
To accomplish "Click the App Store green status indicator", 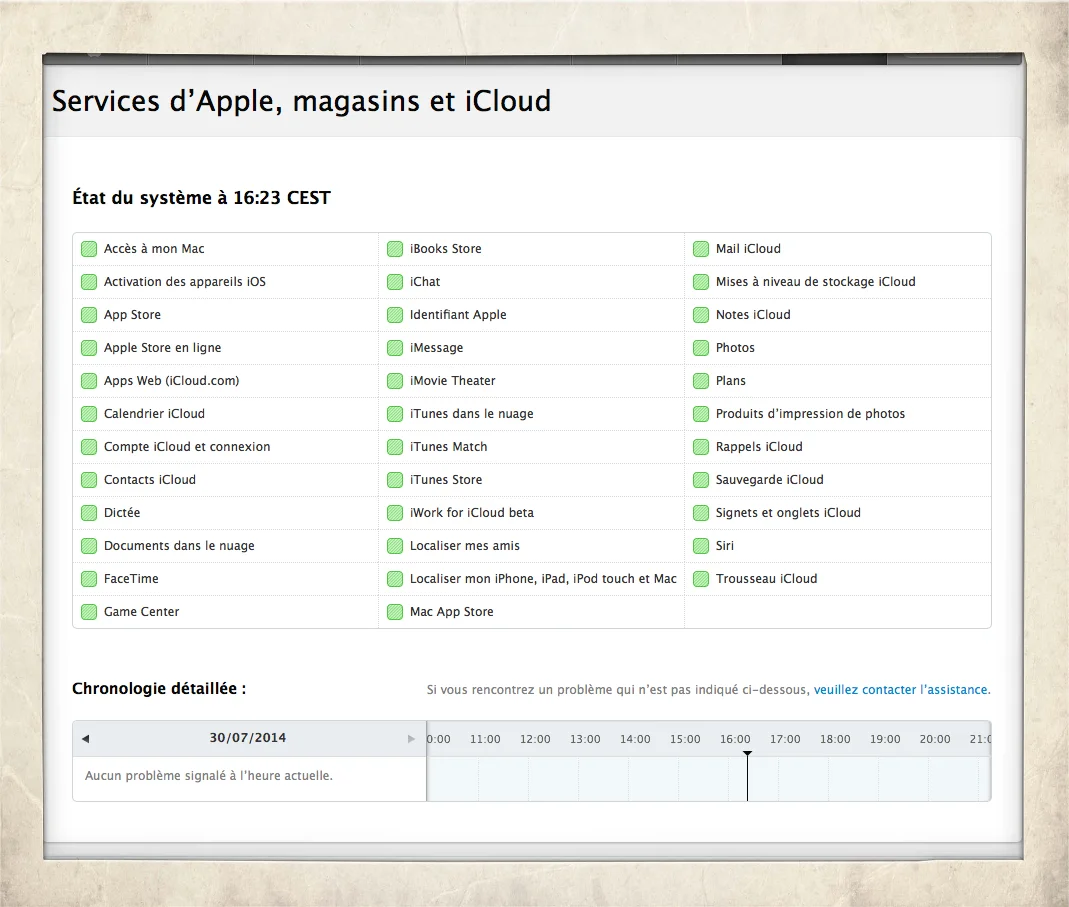I will pyautogui.click(x=89, y=315).
